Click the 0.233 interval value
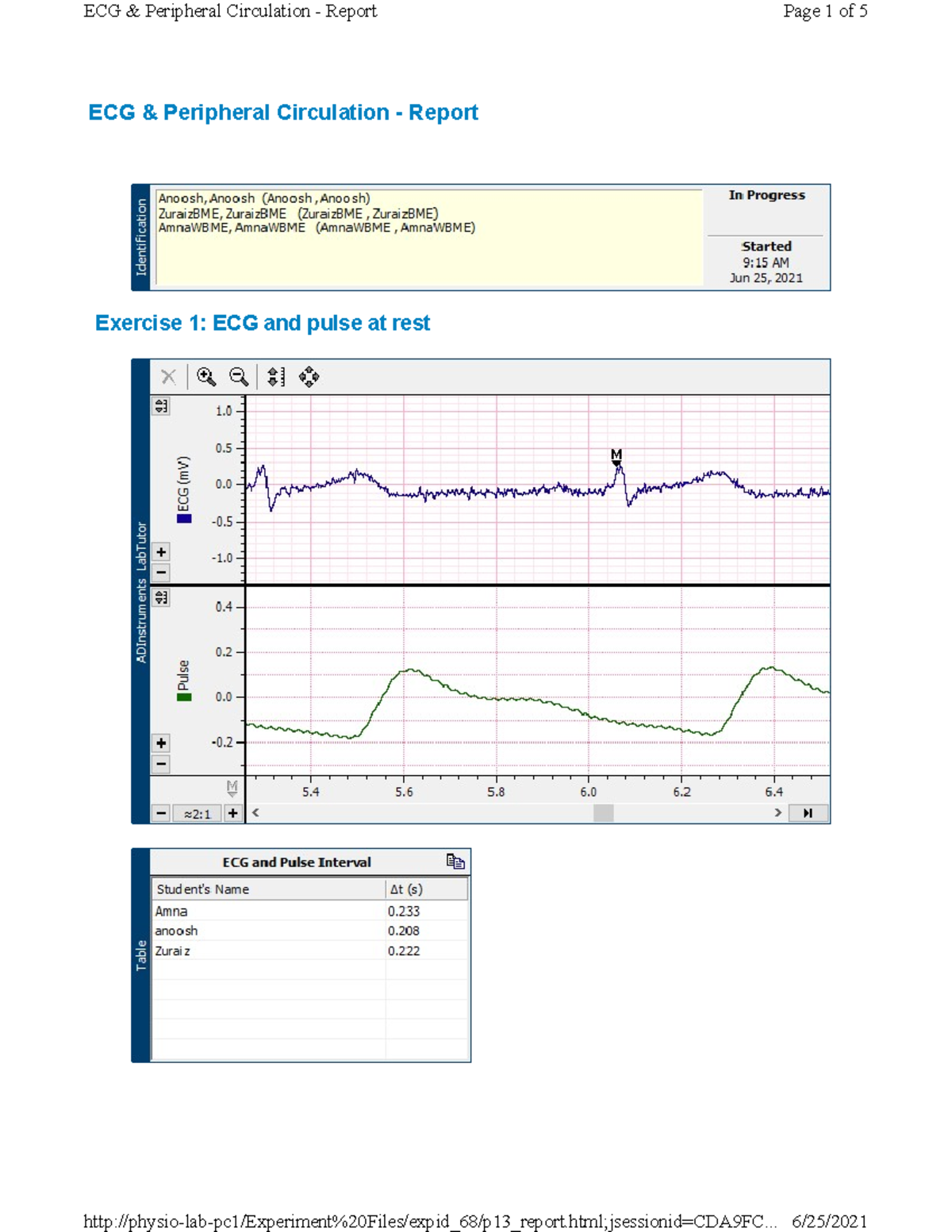The height and width of the screenshot is (1232, 952). click(404, 912)
